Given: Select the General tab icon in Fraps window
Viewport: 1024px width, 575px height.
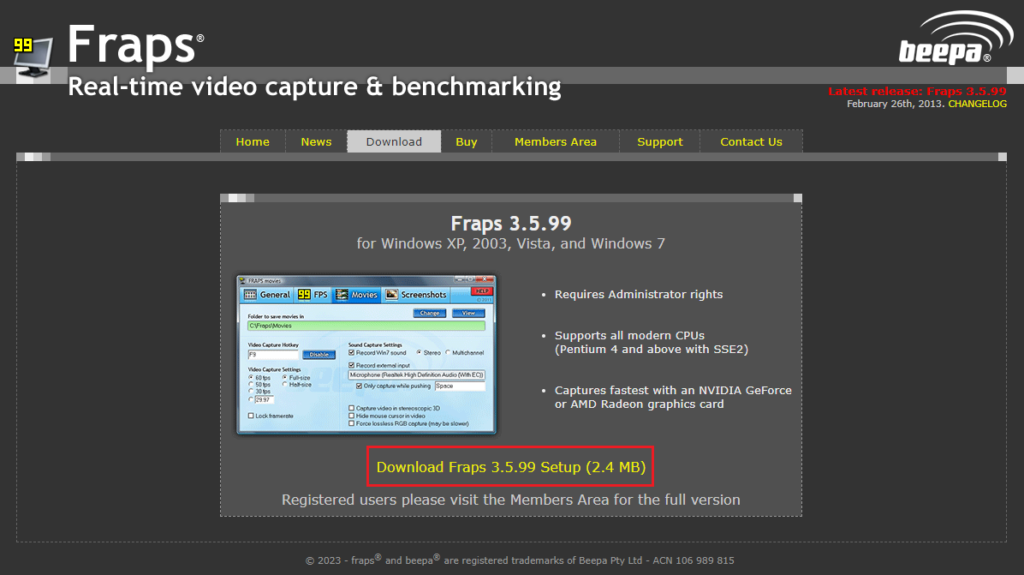Looking at the screenshot, I should pyautogui.click(x=250, y=295).
